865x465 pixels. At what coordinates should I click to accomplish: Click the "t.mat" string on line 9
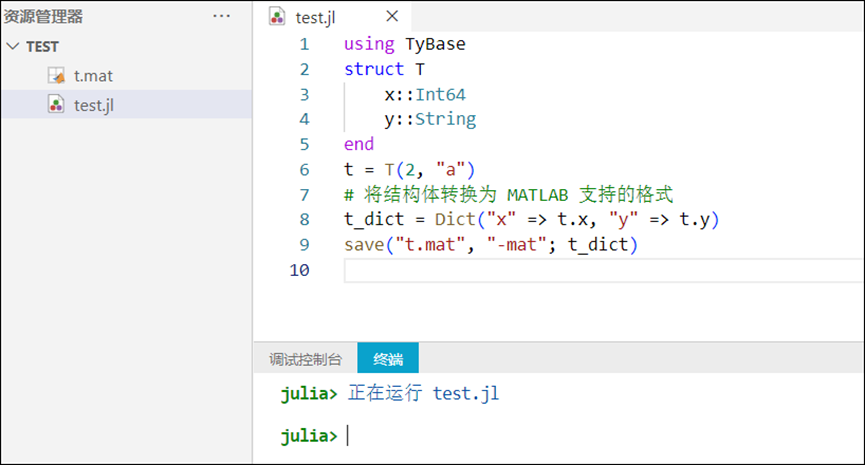click(x=430, y=244)
